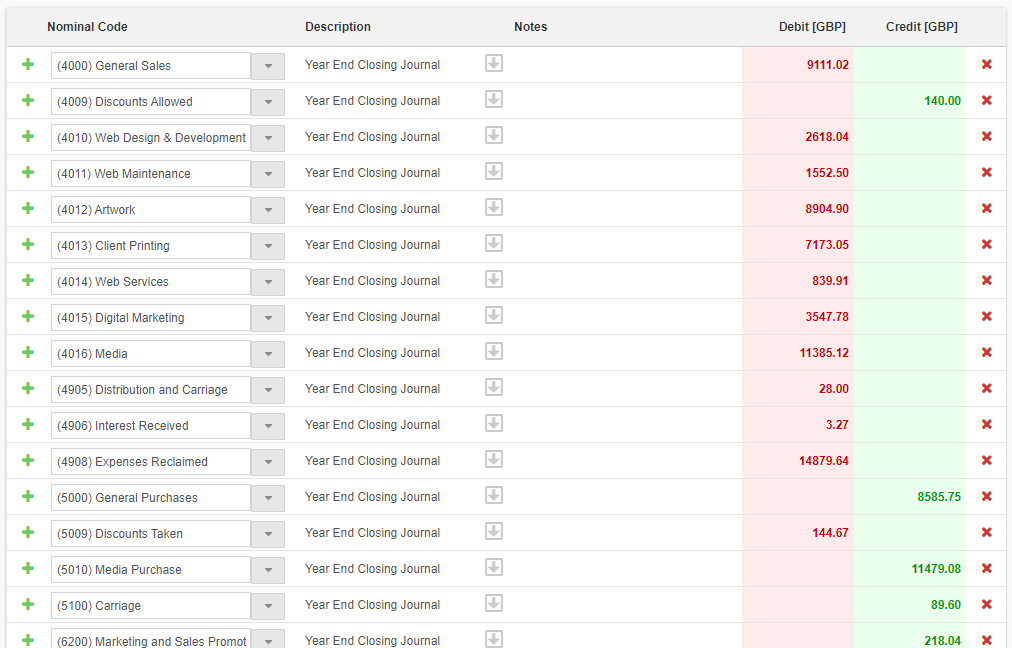Image resolution: width=1012 pixels, height=648 pixels.
Task: Remove the Media Purchase row
Action: coord(986,569)
